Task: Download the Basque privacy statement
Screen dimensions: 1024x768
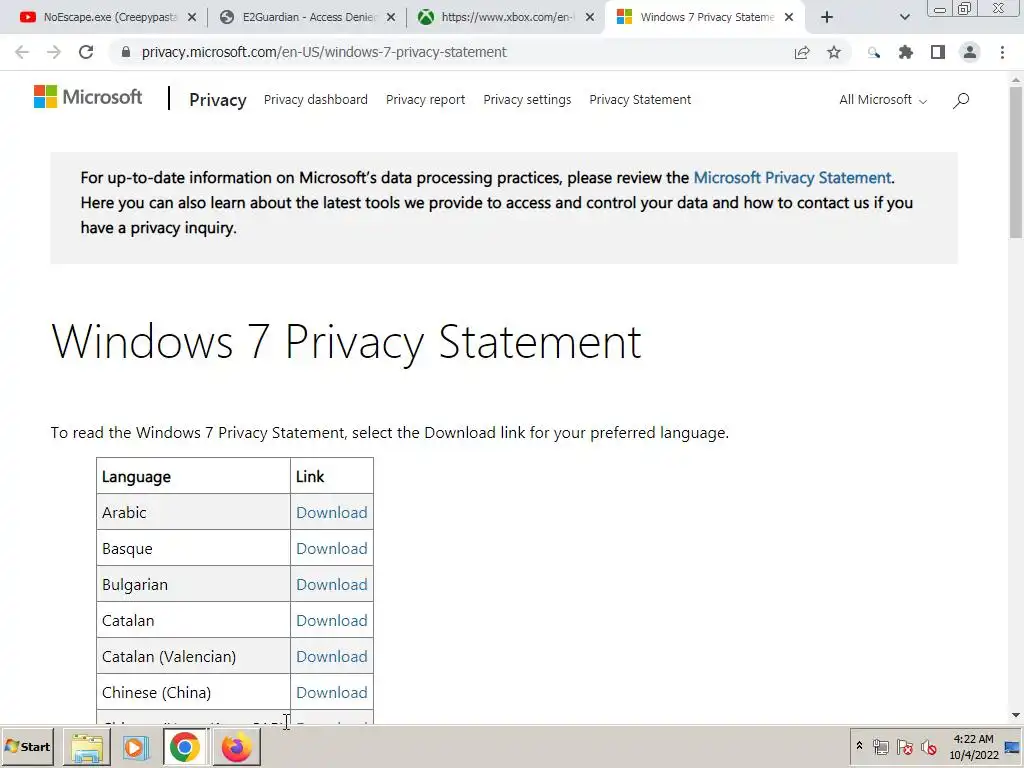Action: click(332, 549)
